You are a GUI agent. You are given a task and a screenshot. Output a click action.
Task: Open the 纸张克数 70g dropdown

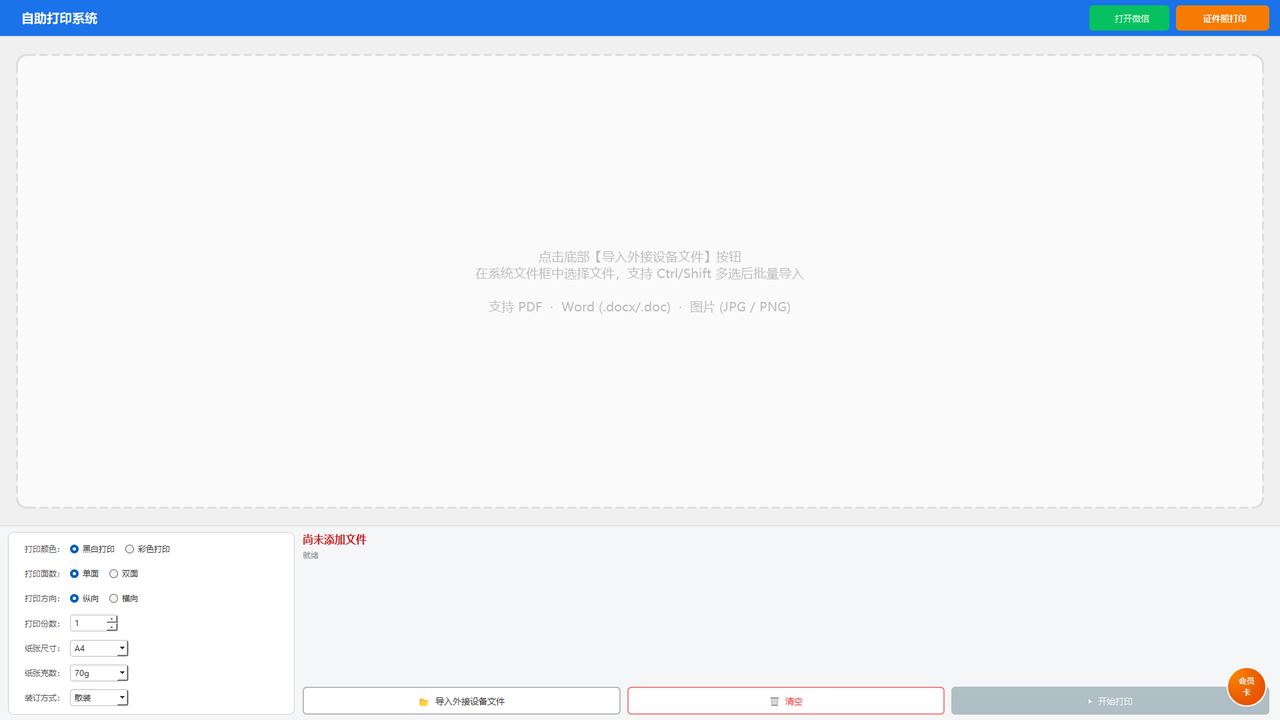tap(99, 673)
